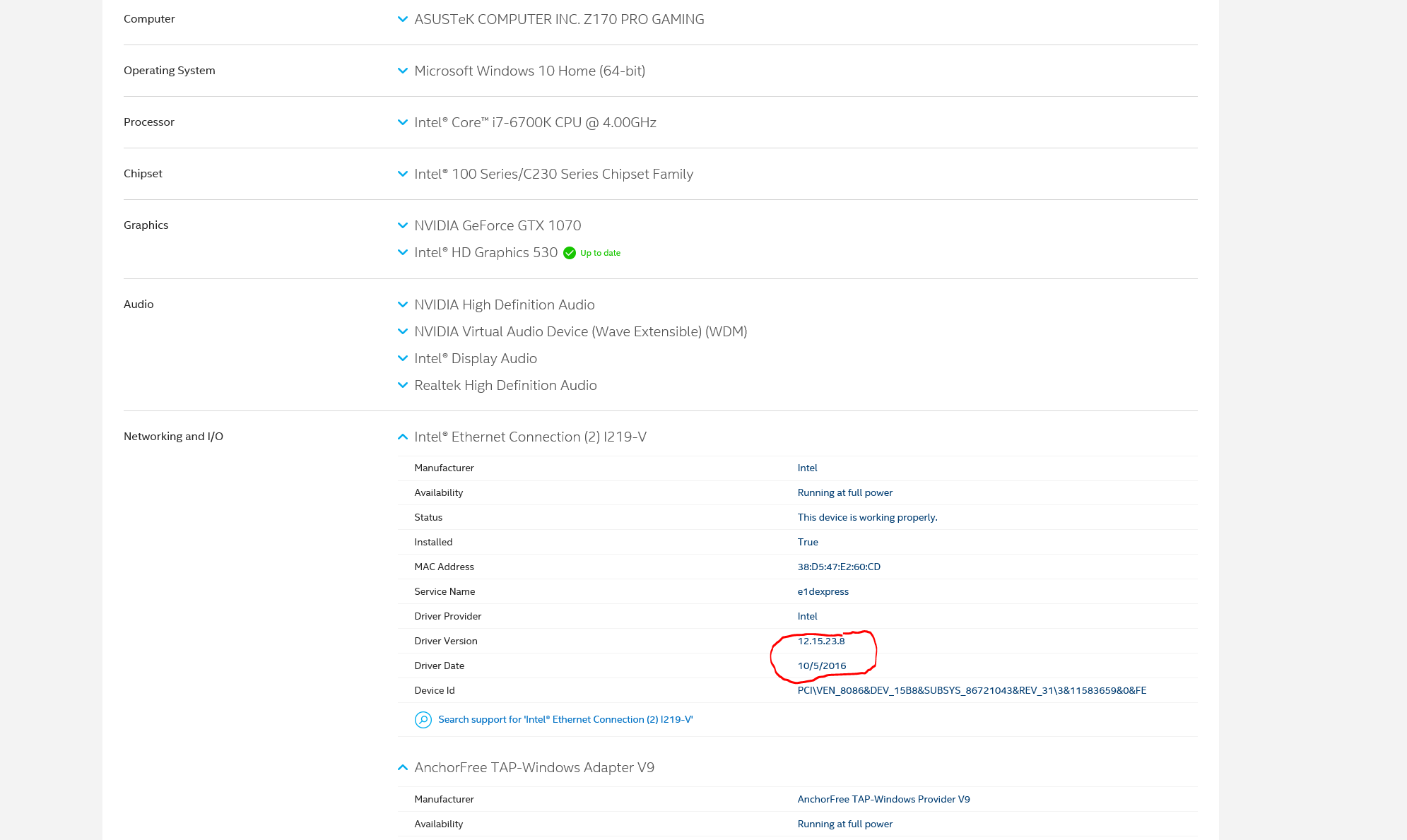Viewport: 1407px width, 840px height.
Task: Expand Realtek High Definition Audio entry
Action: [403, 385]
